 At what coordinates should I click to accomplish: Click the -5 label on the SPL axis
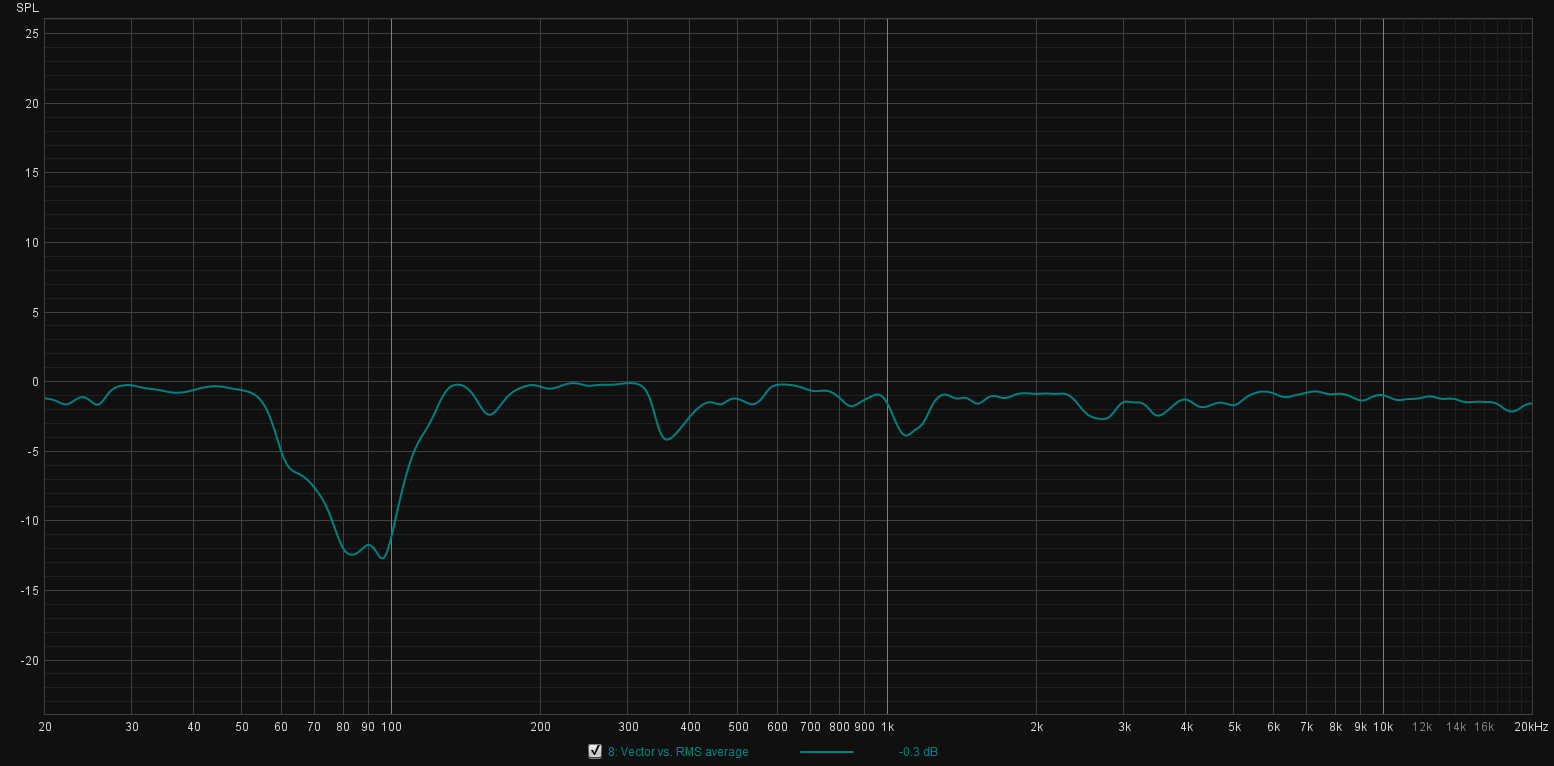pos(33,451)
